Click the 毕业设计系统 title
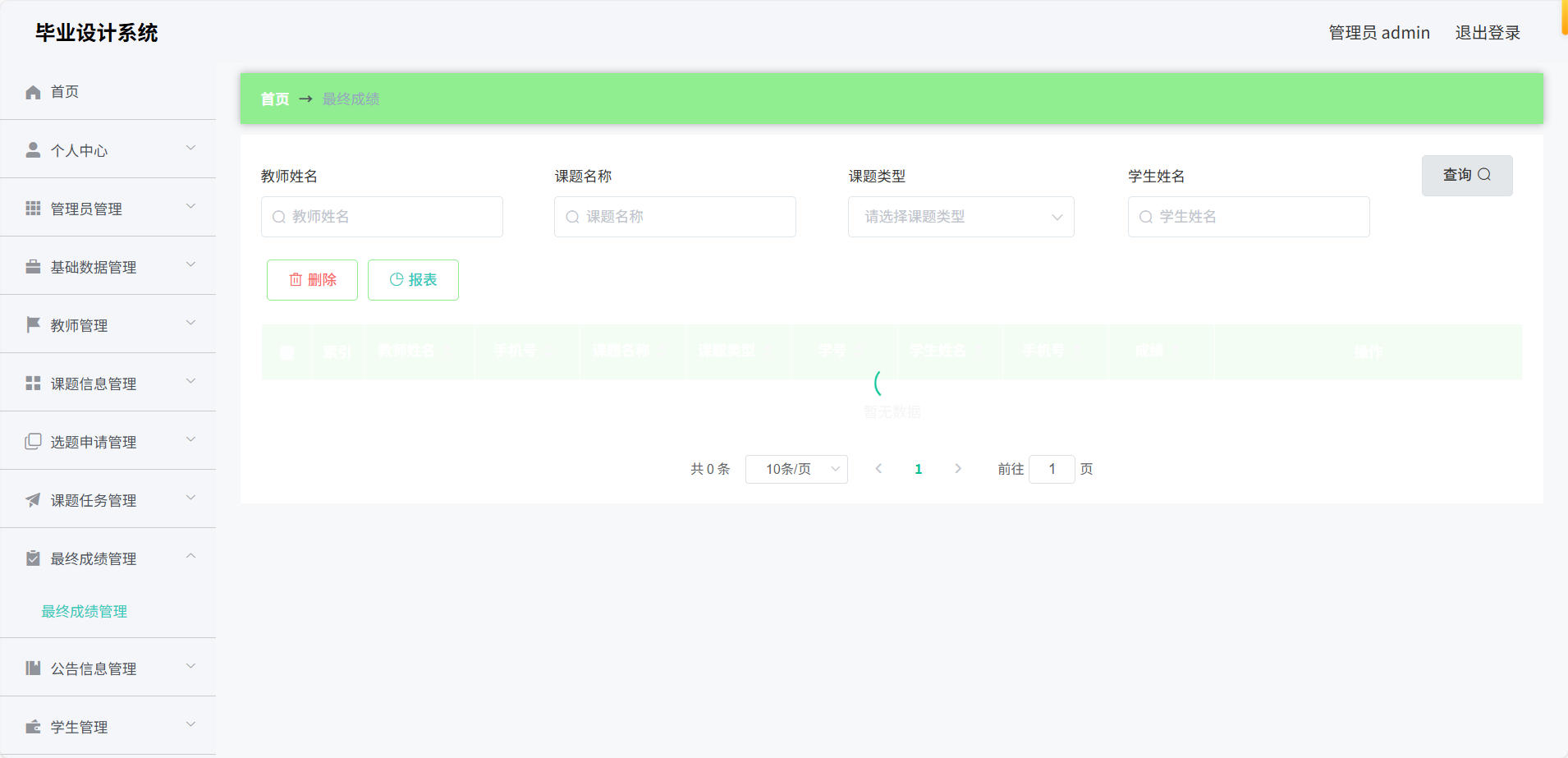The width and height of the screenshot is (1568, 758). (96, 33)
